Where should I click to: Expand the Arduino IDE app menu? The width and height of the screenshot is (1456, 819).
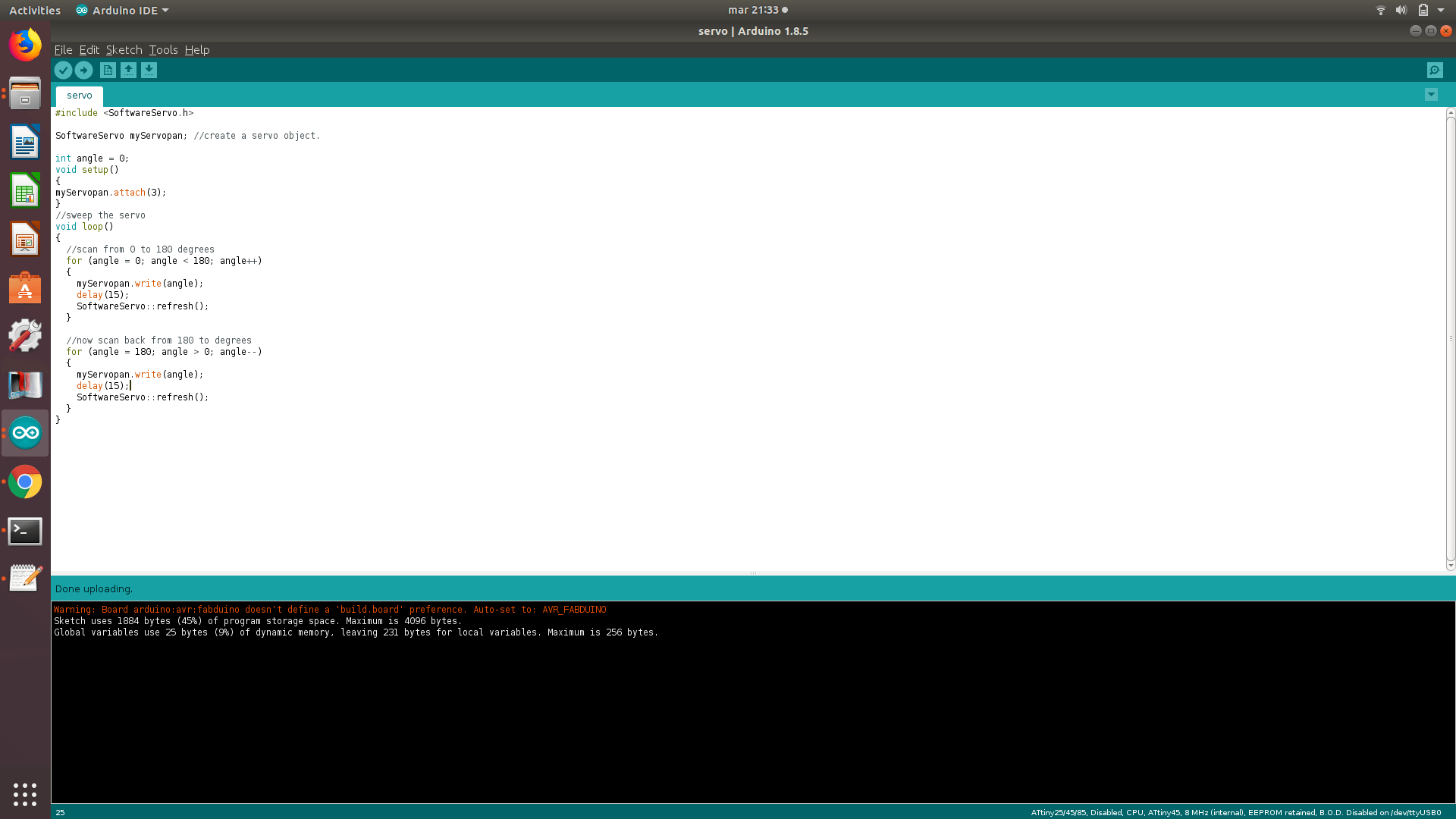[x=123, y=10]
